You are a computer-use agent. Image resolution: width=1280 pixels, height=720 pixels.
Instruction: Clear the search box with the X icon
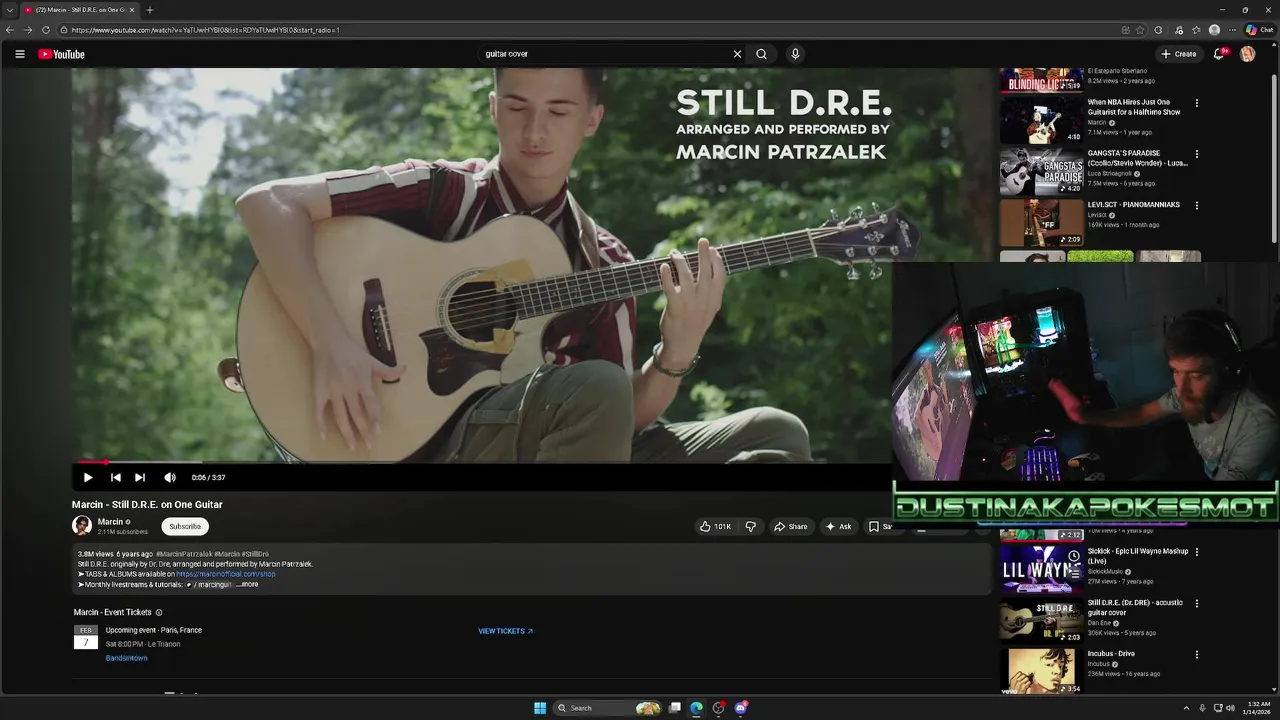pyautogui.click(x=738, y=54)
